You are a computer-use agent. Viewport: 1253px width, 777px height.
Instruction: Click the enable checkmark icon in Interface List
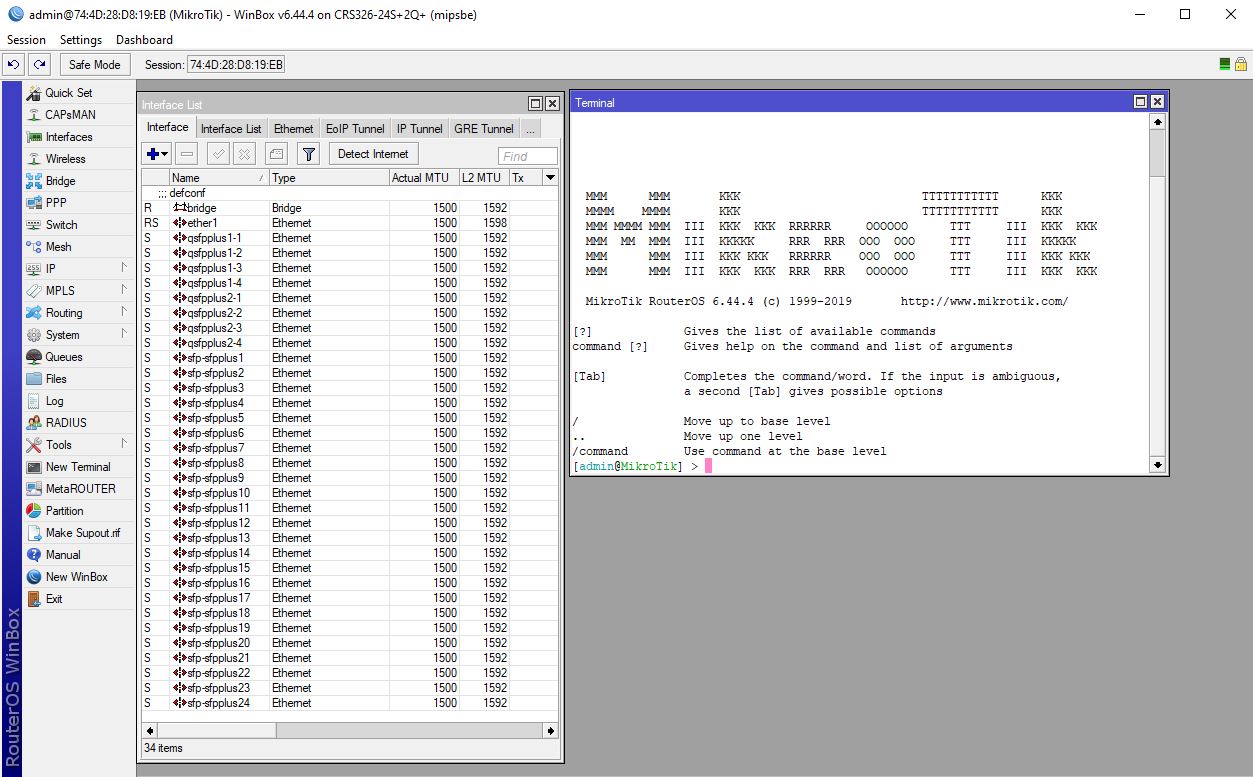click(x=218, y=154)
